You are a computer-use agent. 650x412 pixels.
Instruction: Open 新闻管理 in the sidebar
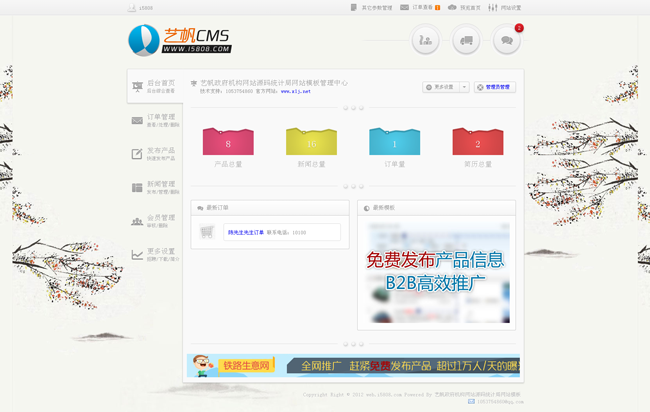coord(155,187)
